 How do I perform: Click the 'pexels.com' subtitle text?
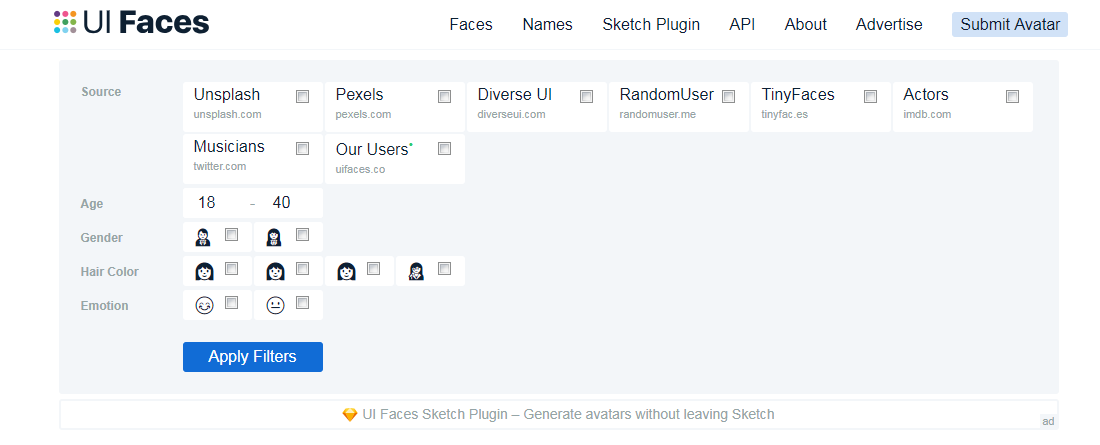(x=363, y=114)
